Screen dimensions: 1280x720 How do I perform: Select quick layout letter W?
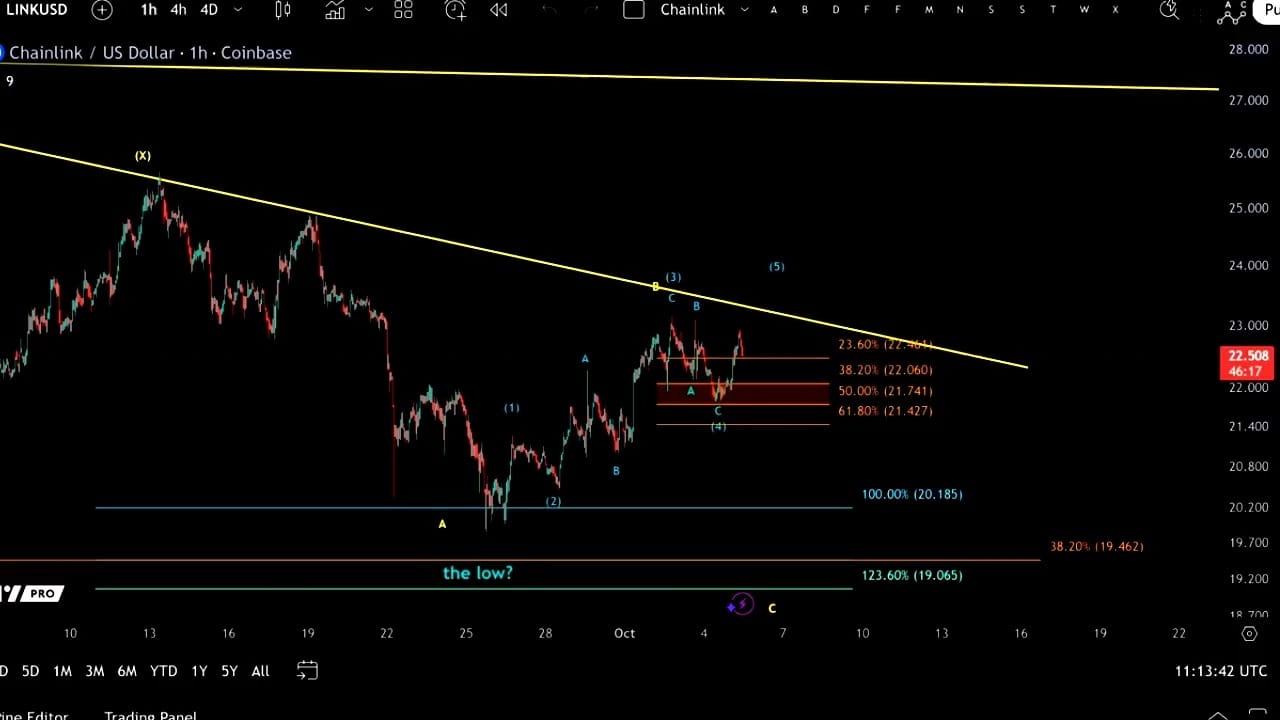click(x=1084, y=10)
